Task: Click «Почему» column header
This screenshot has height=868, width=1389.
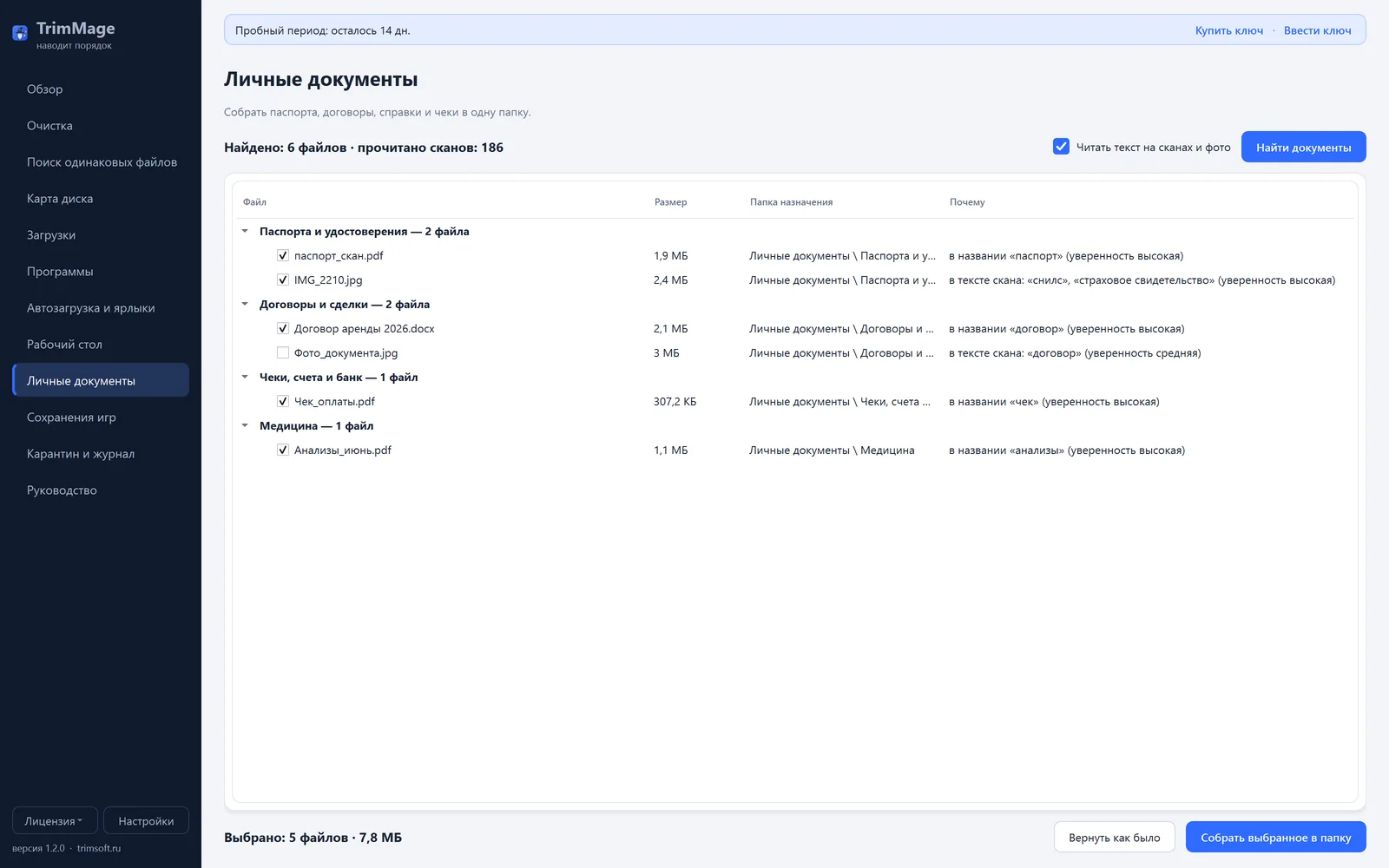Action: 967,201
